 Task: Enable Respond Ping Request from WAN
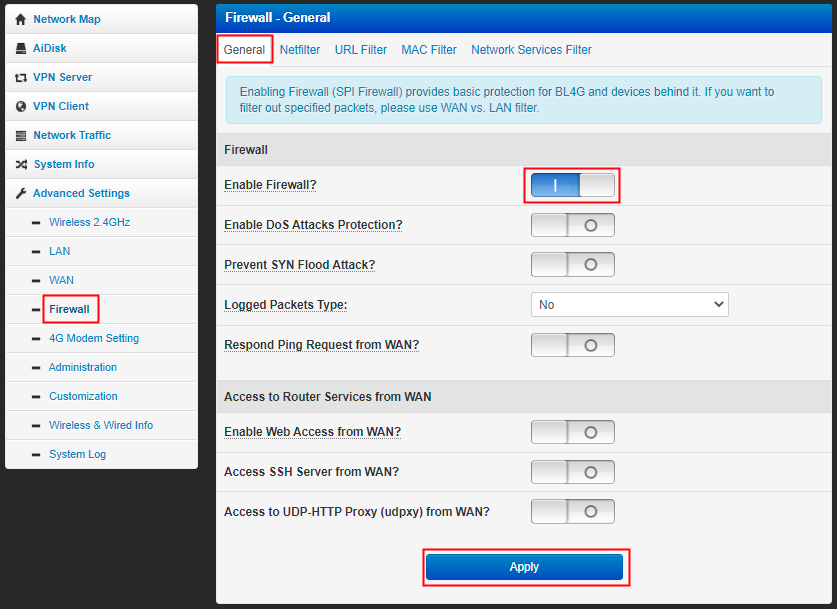572,345
